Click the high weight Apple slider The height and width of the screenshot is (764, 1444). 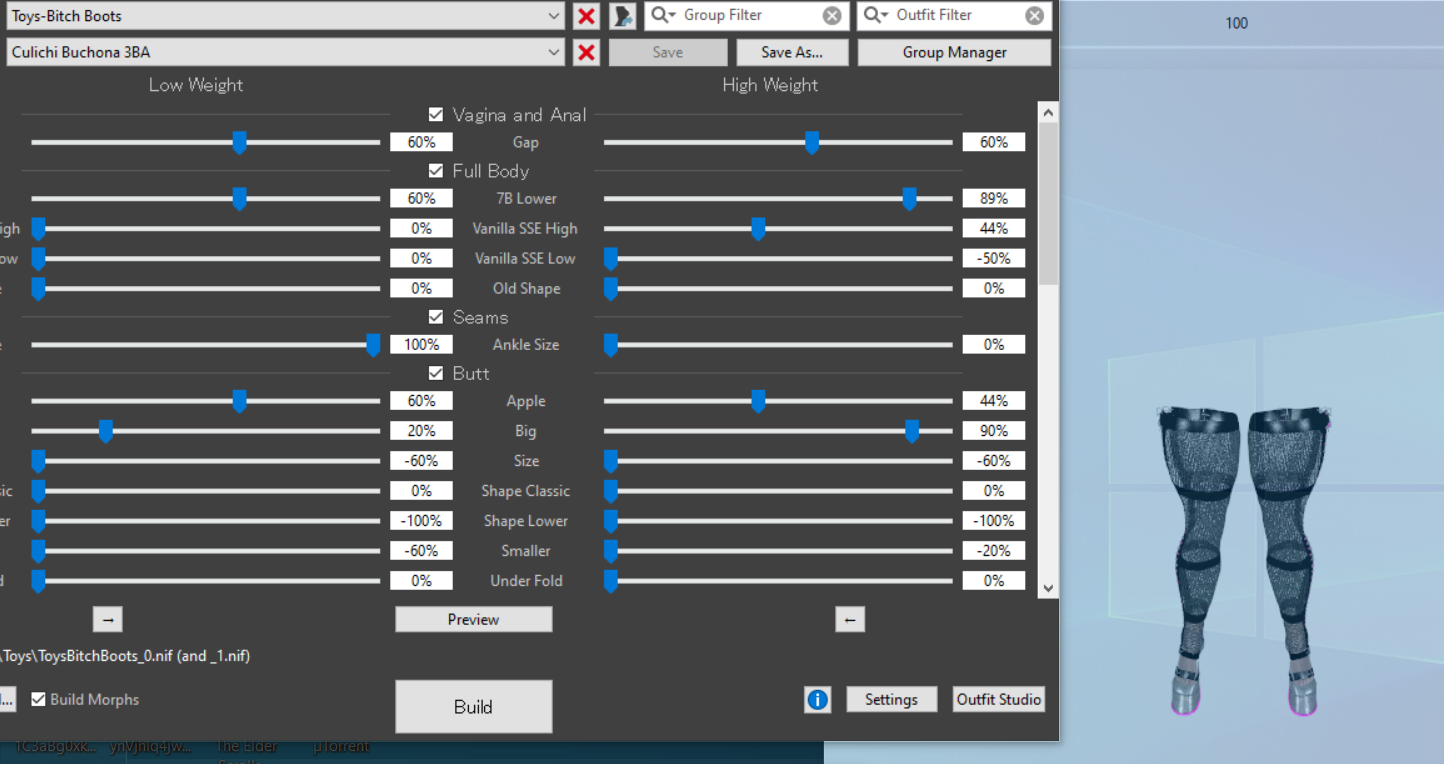coord(778,401)
